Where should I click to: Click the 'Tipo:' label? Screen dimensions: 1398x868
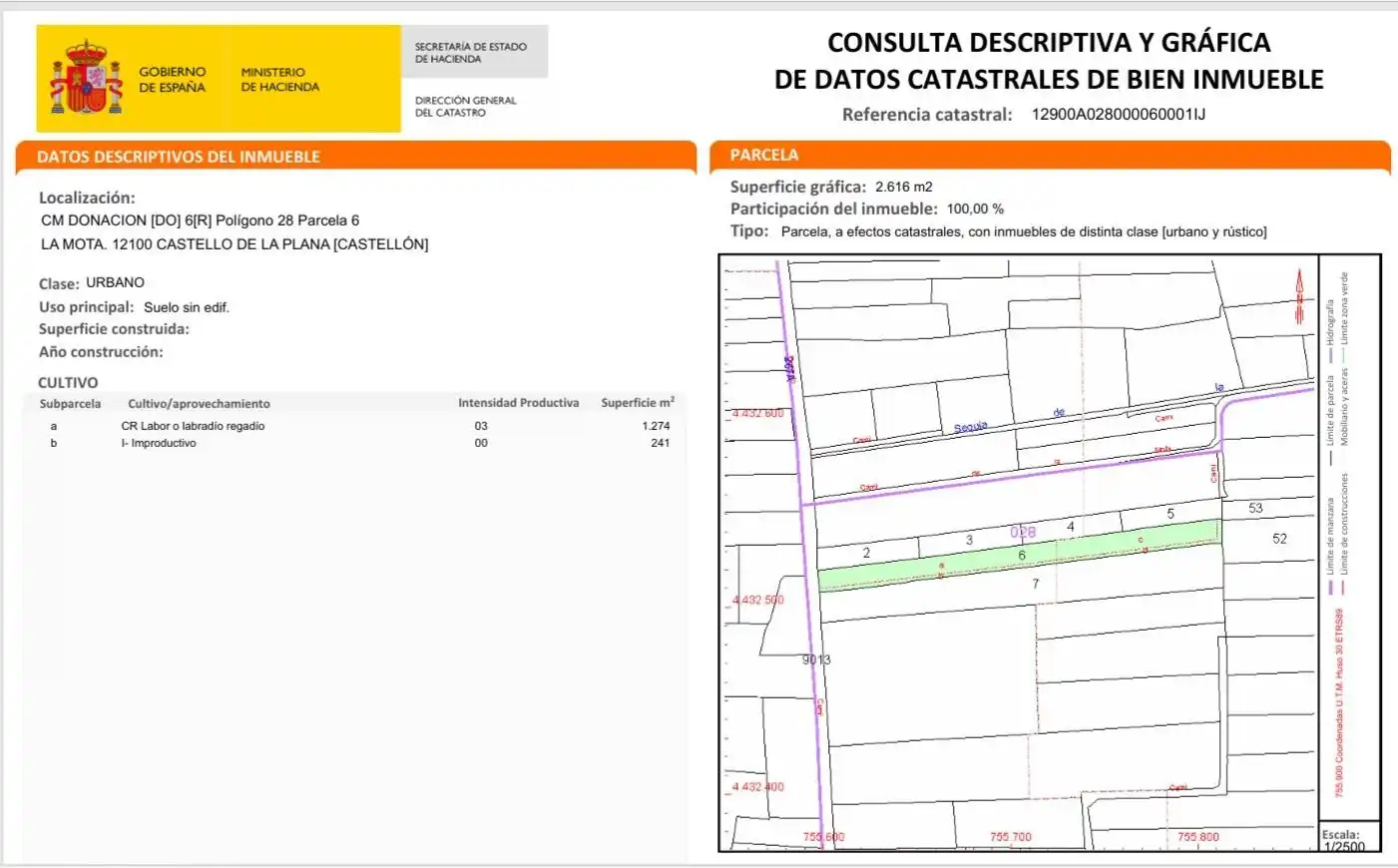pos(749,230)
